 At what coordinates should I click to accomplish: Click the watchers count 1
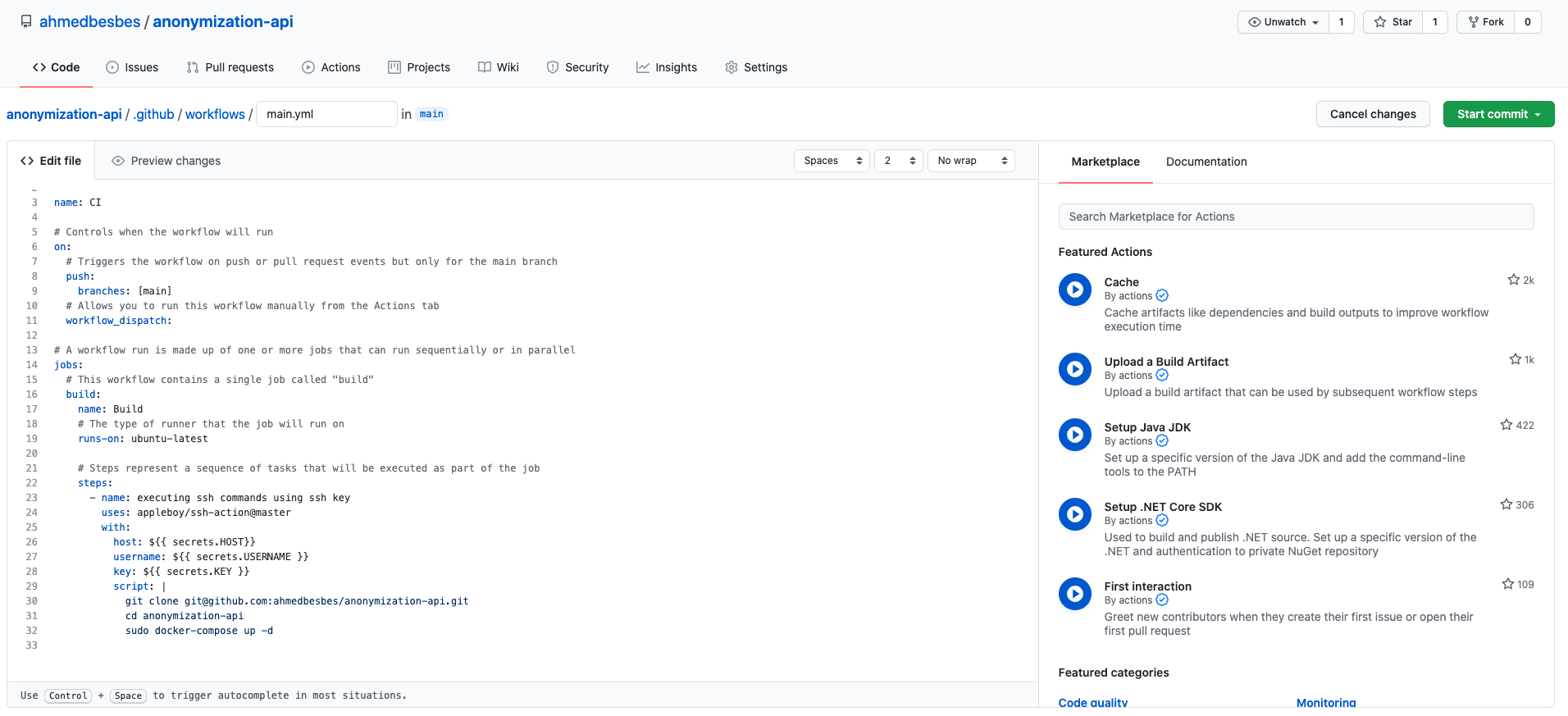point(1341,22)
